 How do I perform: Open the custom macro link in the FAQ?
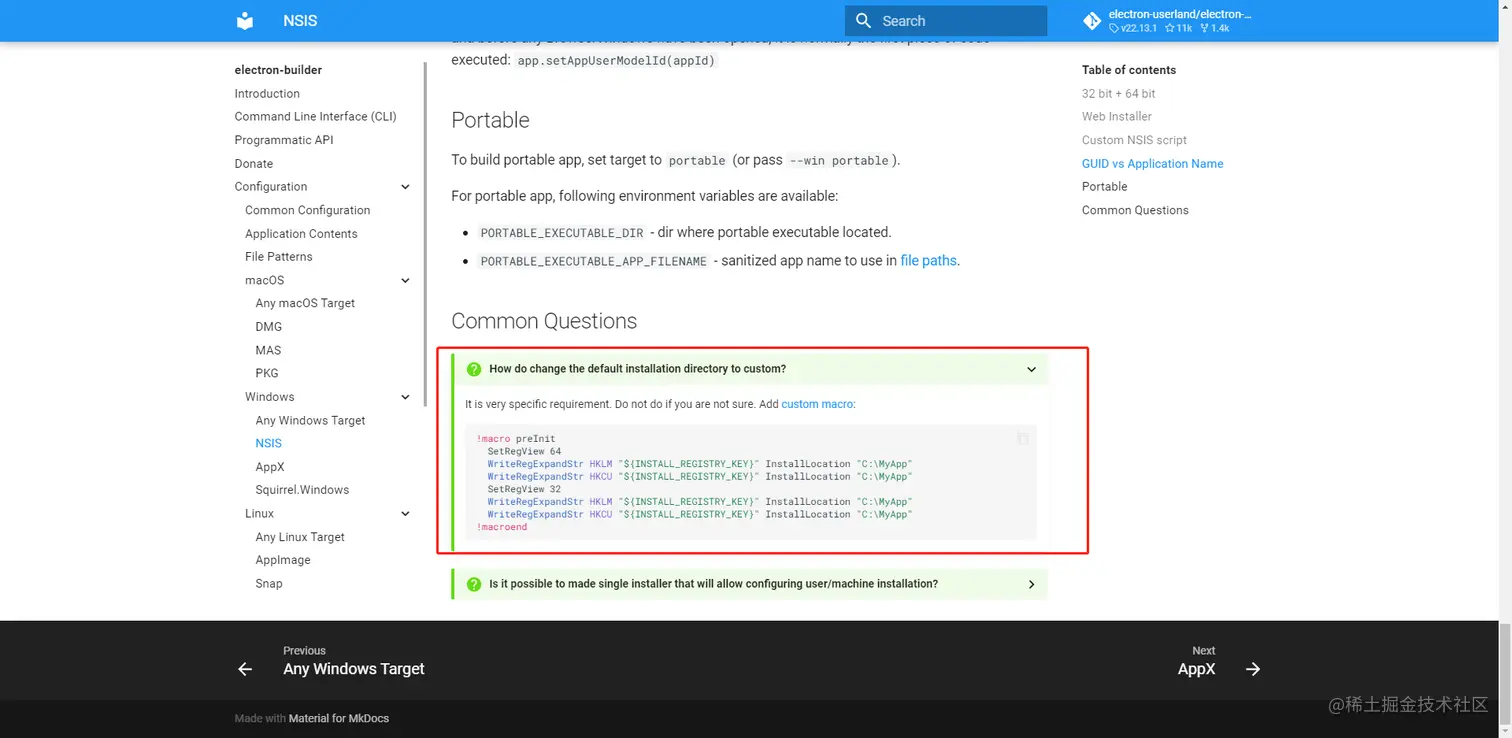pyautogui.click(x=816, y=404)
